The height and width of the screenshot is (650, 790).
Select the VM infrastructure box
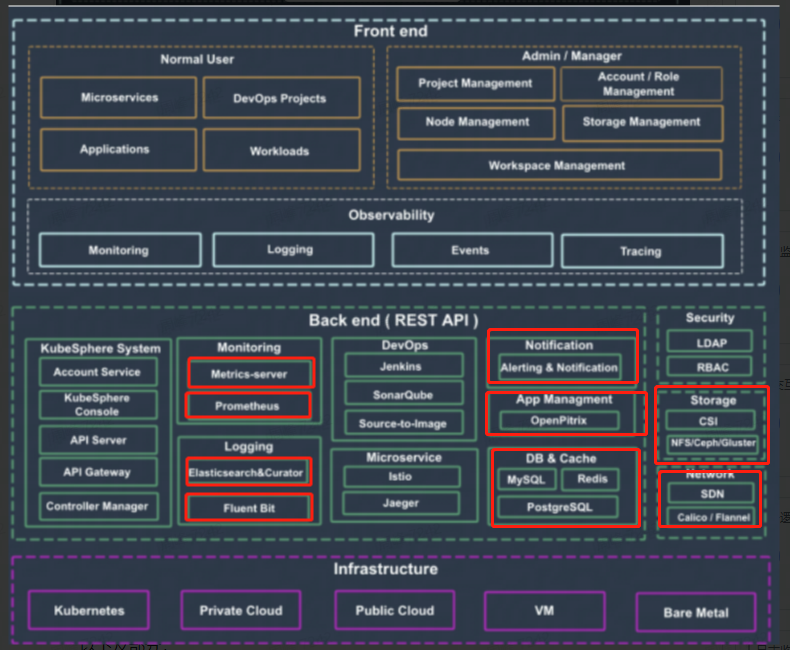545,611
